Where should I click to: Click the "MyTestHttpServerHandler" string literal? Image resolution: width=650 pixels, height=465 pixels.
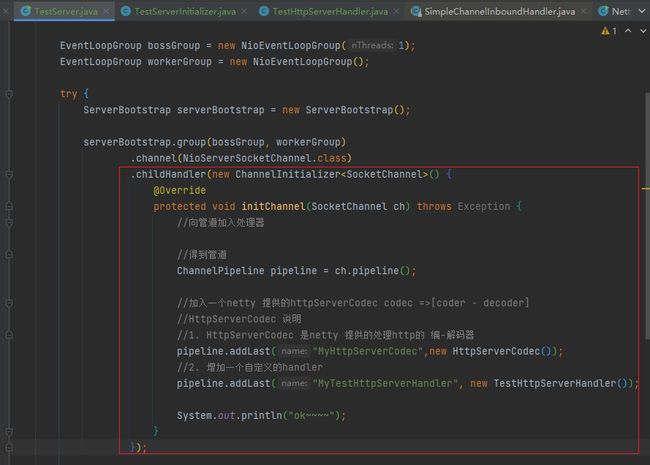[385, 384]
